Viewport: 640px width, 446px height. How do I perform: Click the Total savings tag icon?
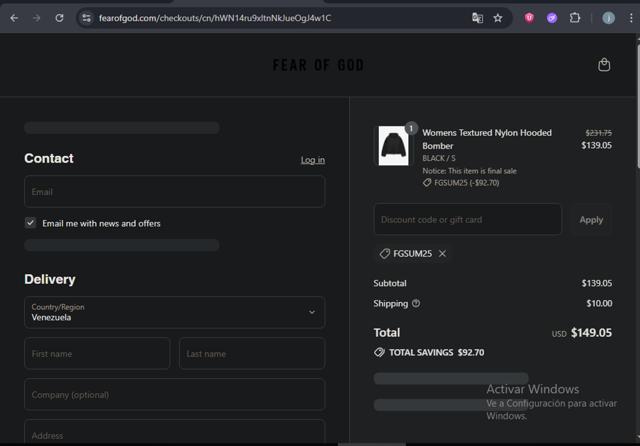pos(380,352)
